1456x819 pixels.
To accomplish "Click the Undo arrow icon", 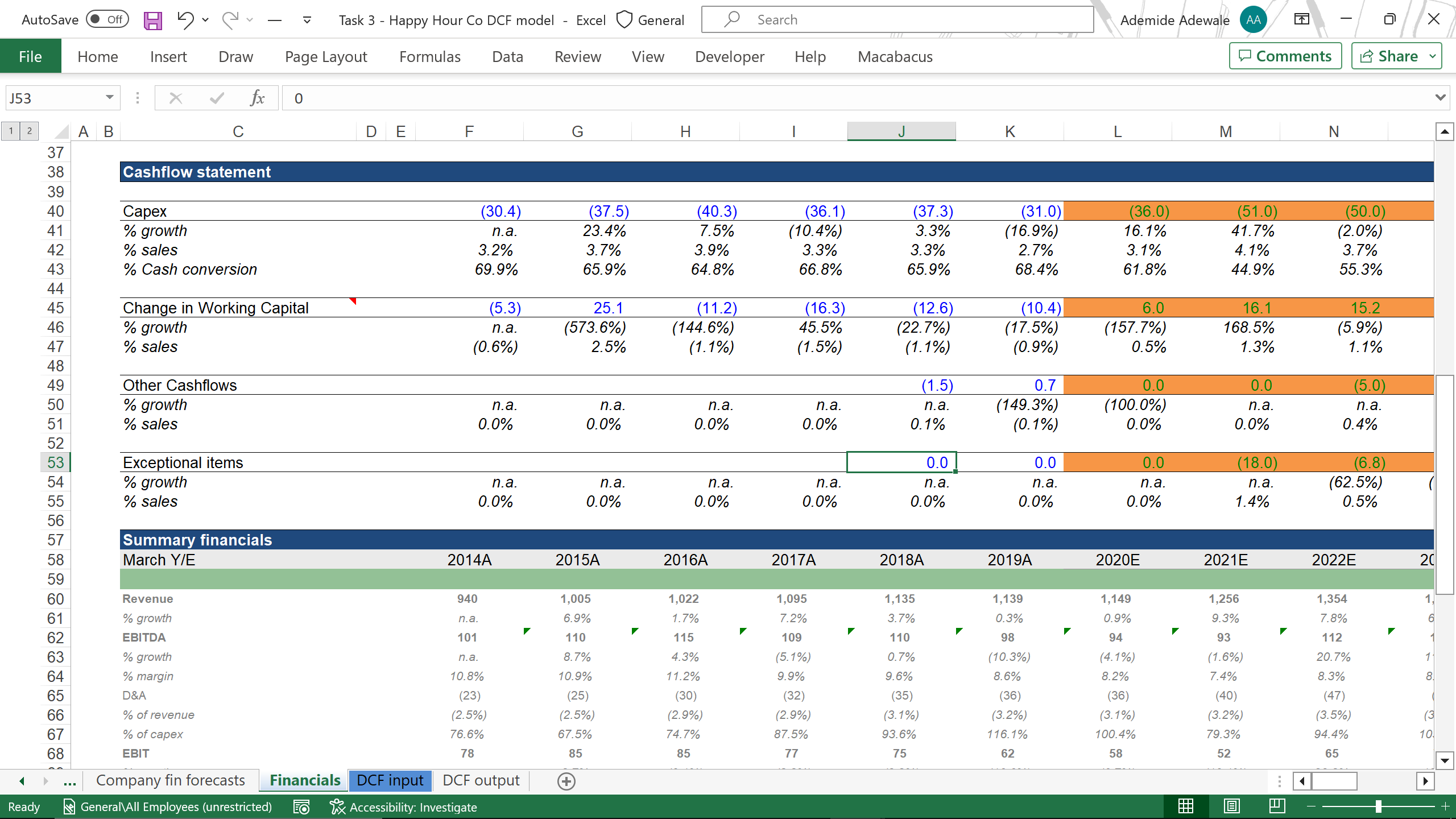I will click(x=184, y=20).
